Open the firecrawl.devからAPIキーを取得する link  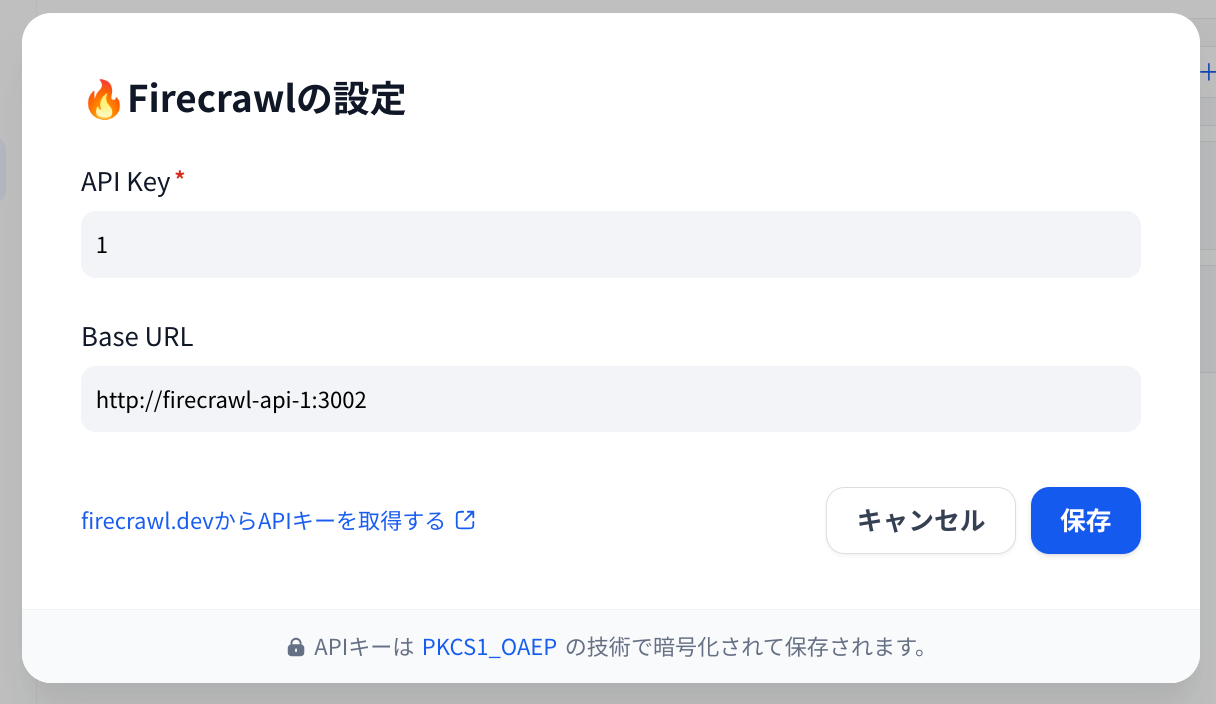coord(265,520)
